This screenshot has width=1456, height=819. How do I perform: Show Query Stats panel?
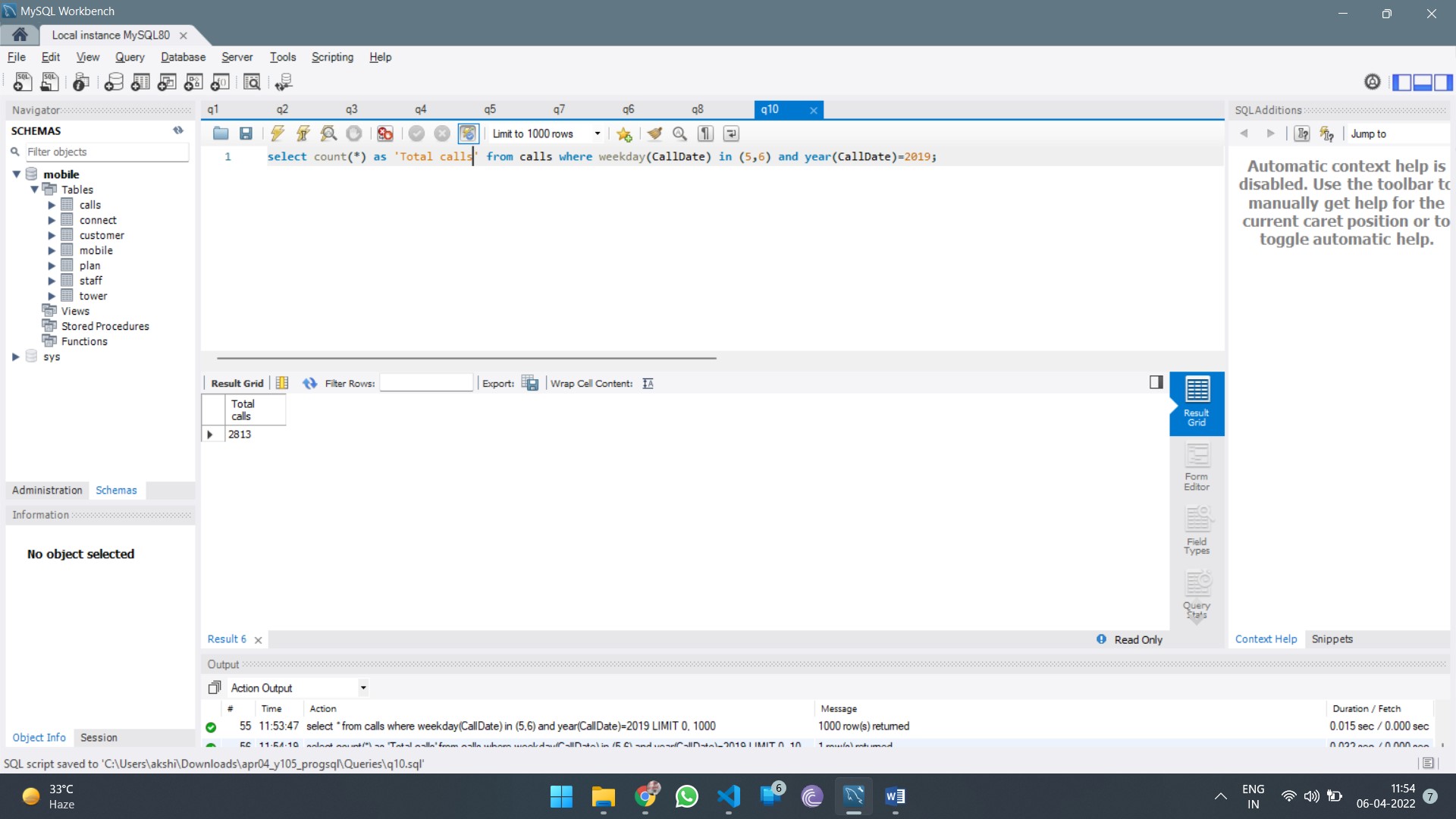[1197, 595]
